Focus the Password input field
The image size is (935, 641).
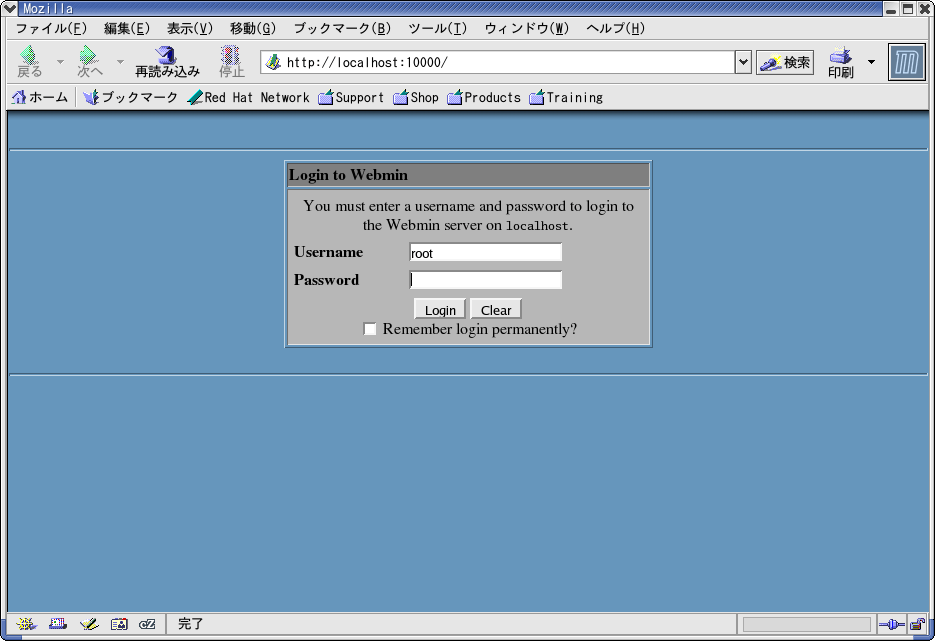coord(485,280)
